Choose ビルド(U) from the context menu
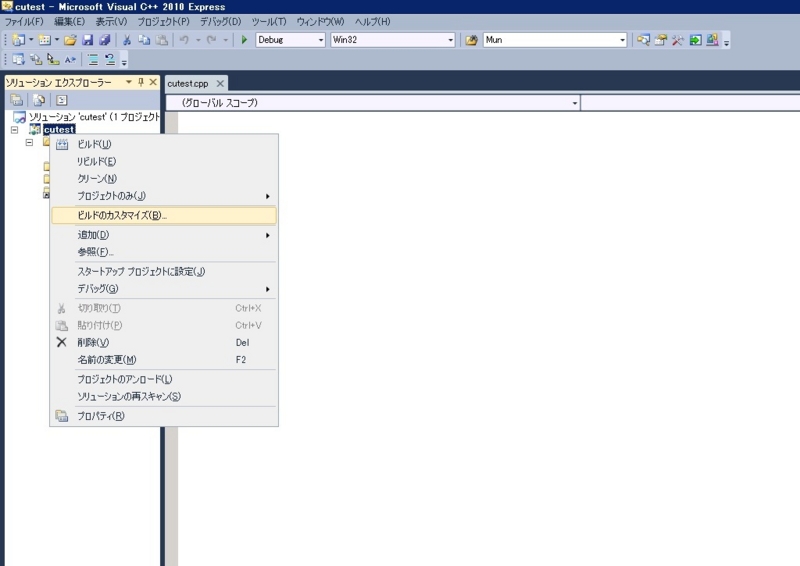The width and height of the screenshot is (800, 566). [x=164, y=144]
